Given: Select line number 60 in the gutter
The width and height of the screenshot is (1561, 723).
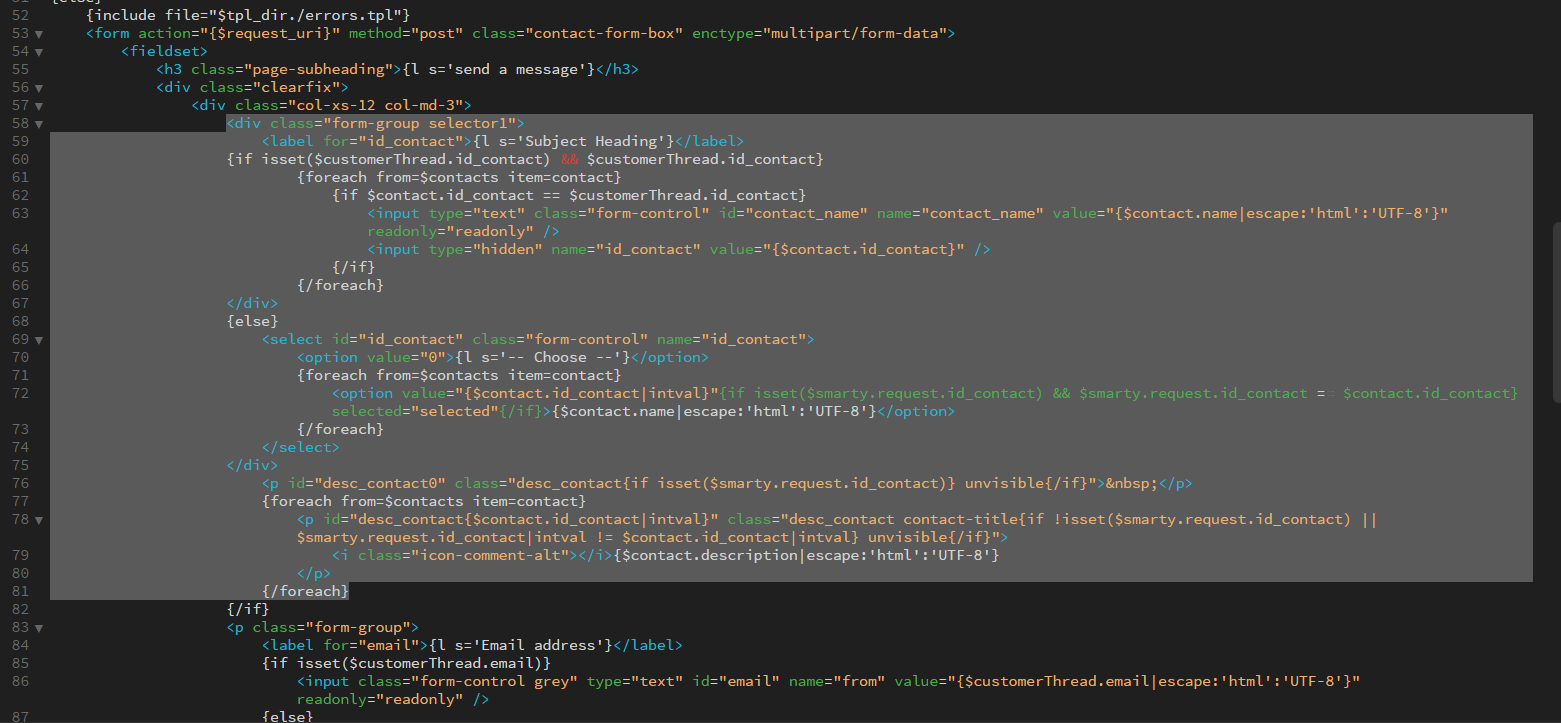Looking at the screenshot, I should pyautogui.click(x=21, y=160).
